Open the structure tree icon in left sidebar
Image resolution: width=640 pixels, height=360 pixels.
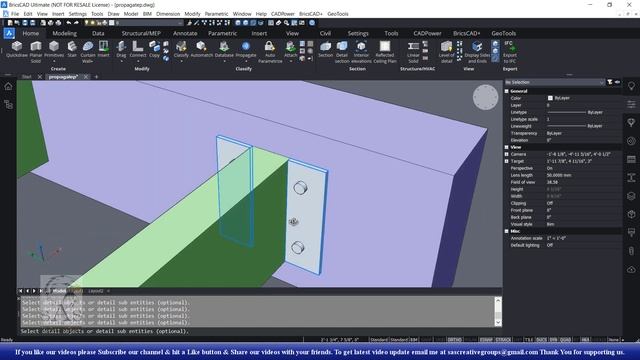click(8, 104)
